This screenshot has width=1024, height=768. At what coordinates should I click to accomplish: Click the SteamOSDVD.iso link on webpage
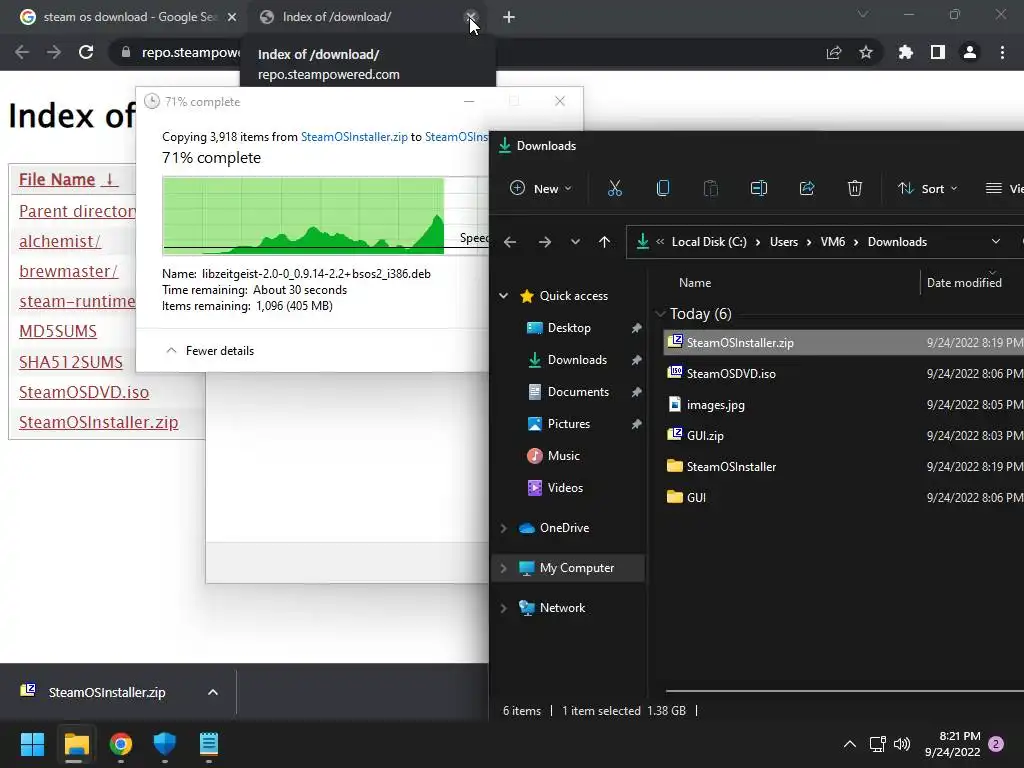[x=84, y=392]
